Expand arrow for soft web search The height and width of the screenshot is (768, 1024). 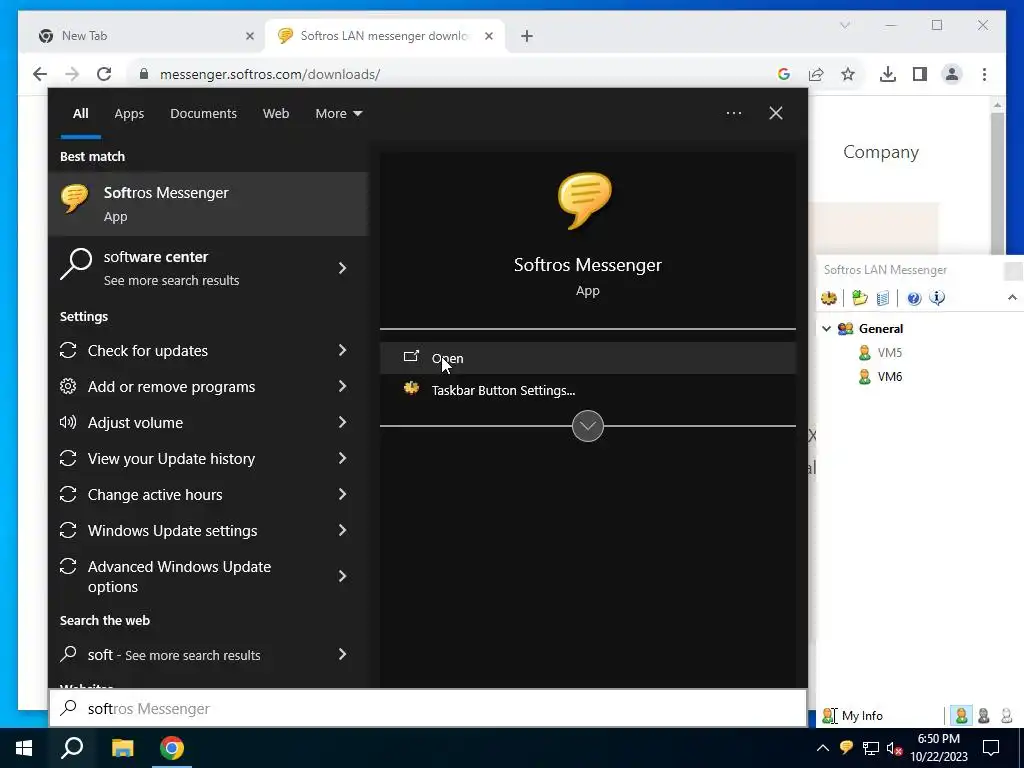[342, 654]
